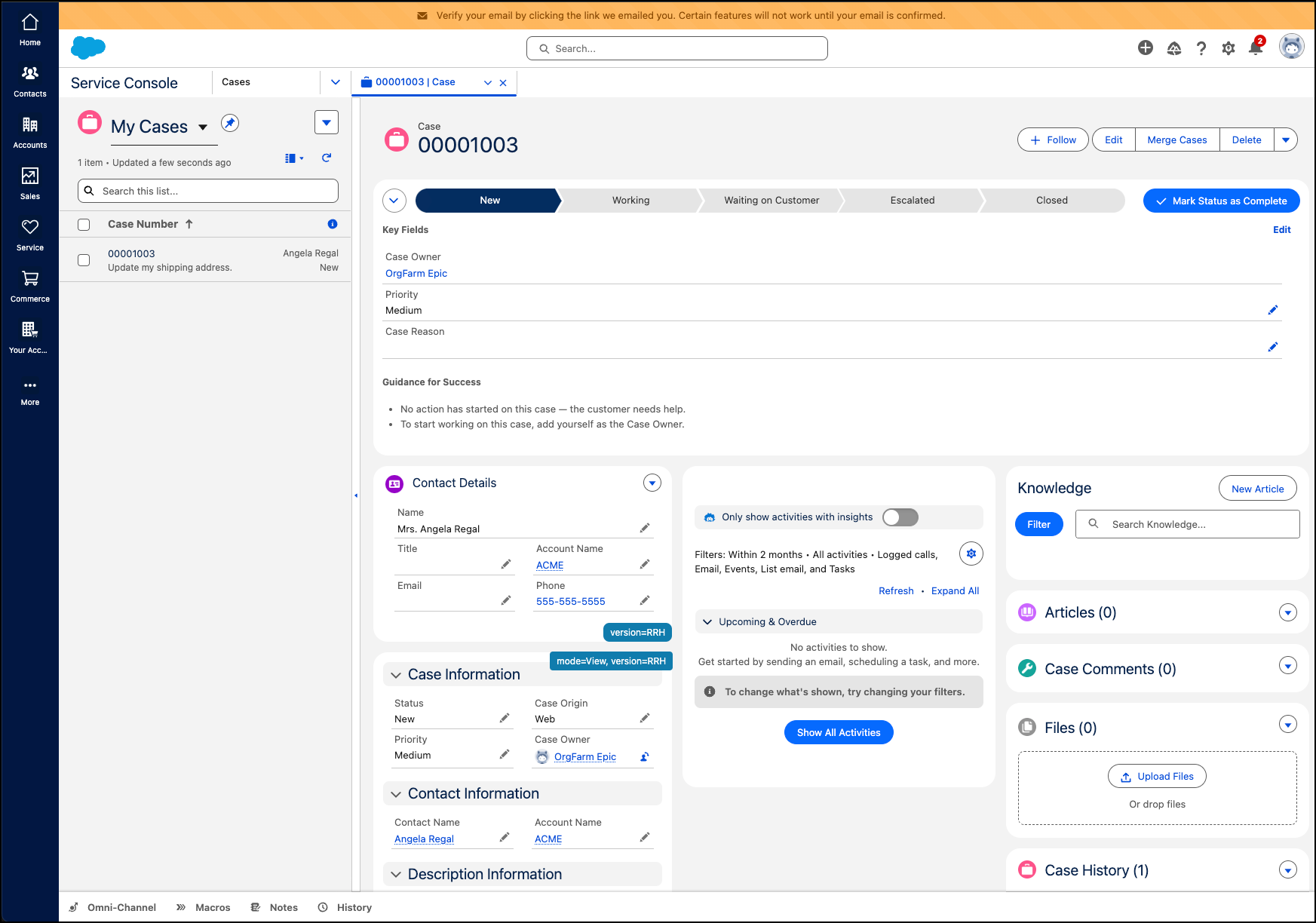Viewport: 1316px width, 923px height.
Task: Click Upload Files button
Action: click(1157, 776)
